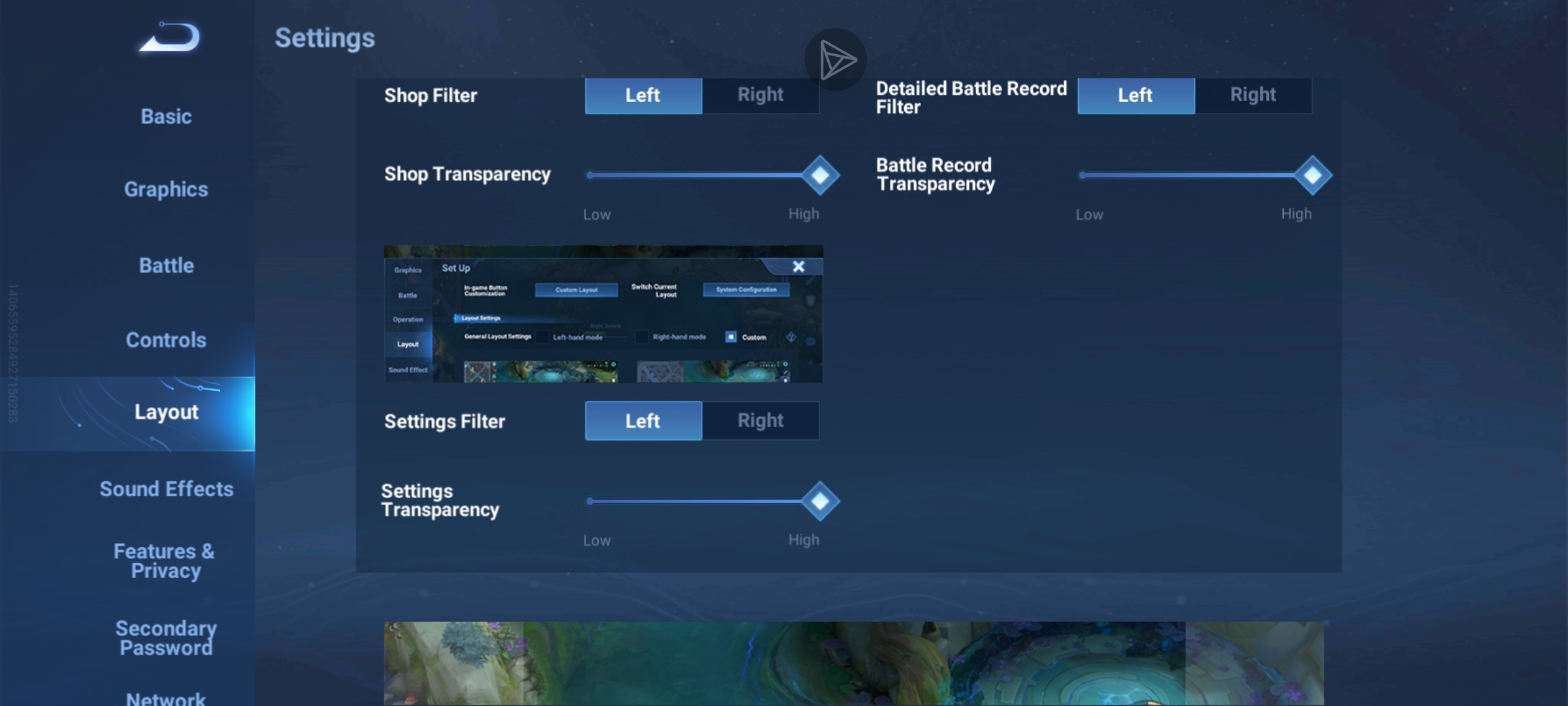1568x706 pixels.
Task: Open the Basic settings tab
Action: (166, 116)
